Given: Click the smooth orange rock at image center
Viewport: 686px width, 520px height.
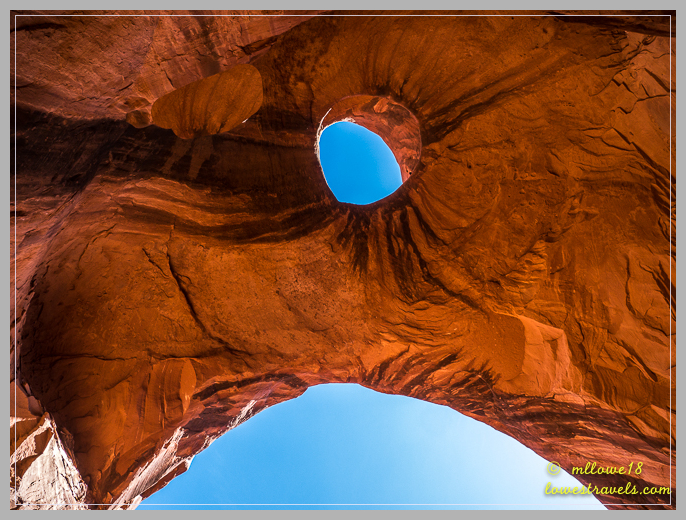Looking at the screenshot, I should 300,300.
